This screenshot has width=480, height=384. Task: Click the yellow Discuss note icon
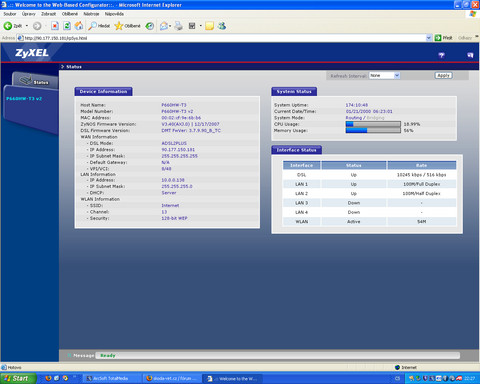209,26
